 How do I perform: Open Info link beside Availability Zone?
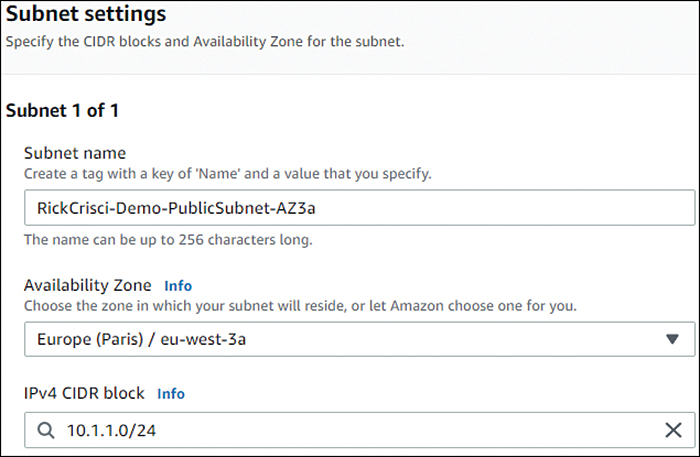pyautogui.click(x=178, y=286)
